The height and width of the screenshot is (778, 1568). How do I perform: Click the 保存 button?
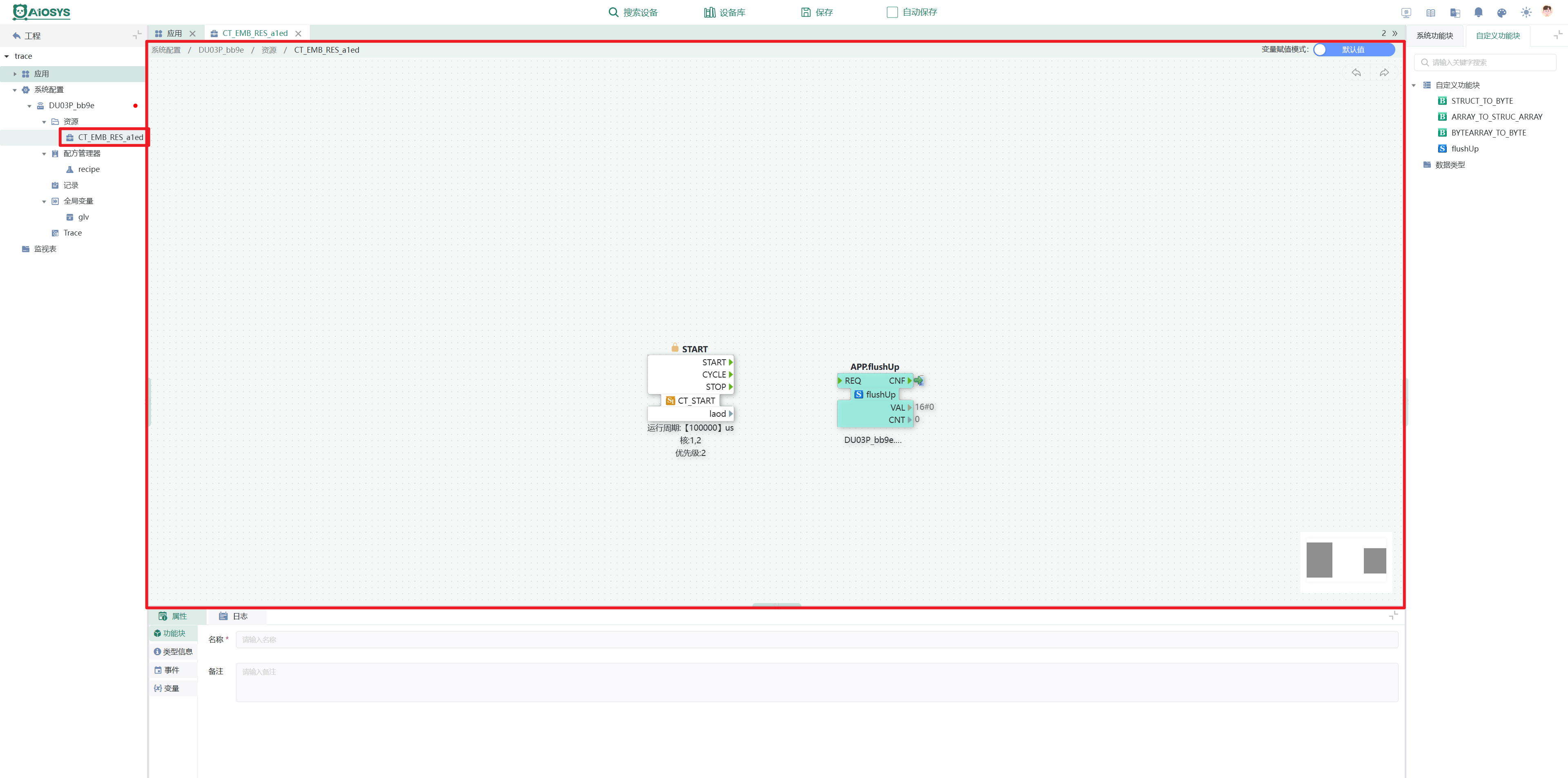point(817,12)
